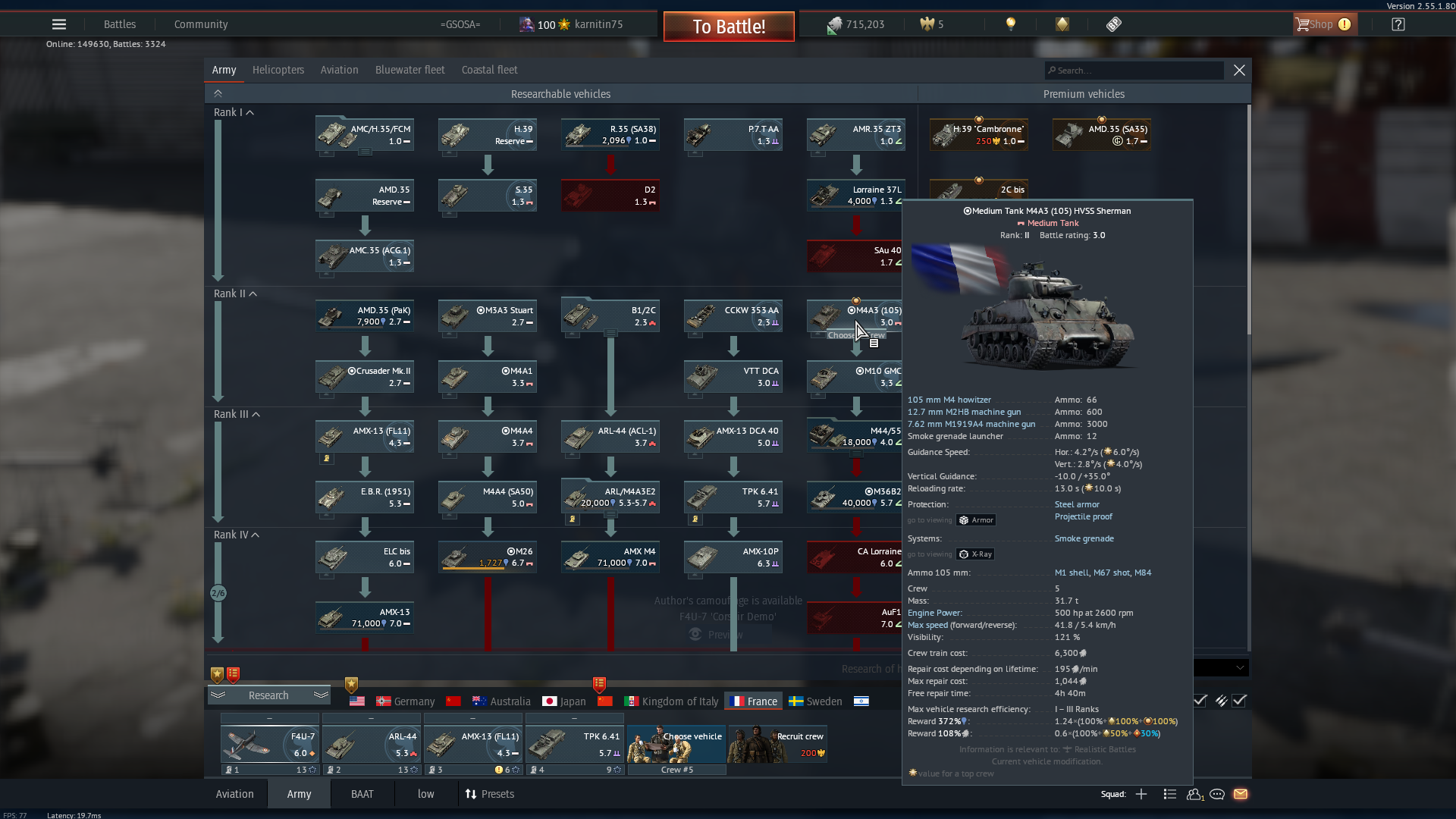This screenshot has width=1456, height=819.
Task: Click the M26 research progress vehicle
Action: point(488,557)
